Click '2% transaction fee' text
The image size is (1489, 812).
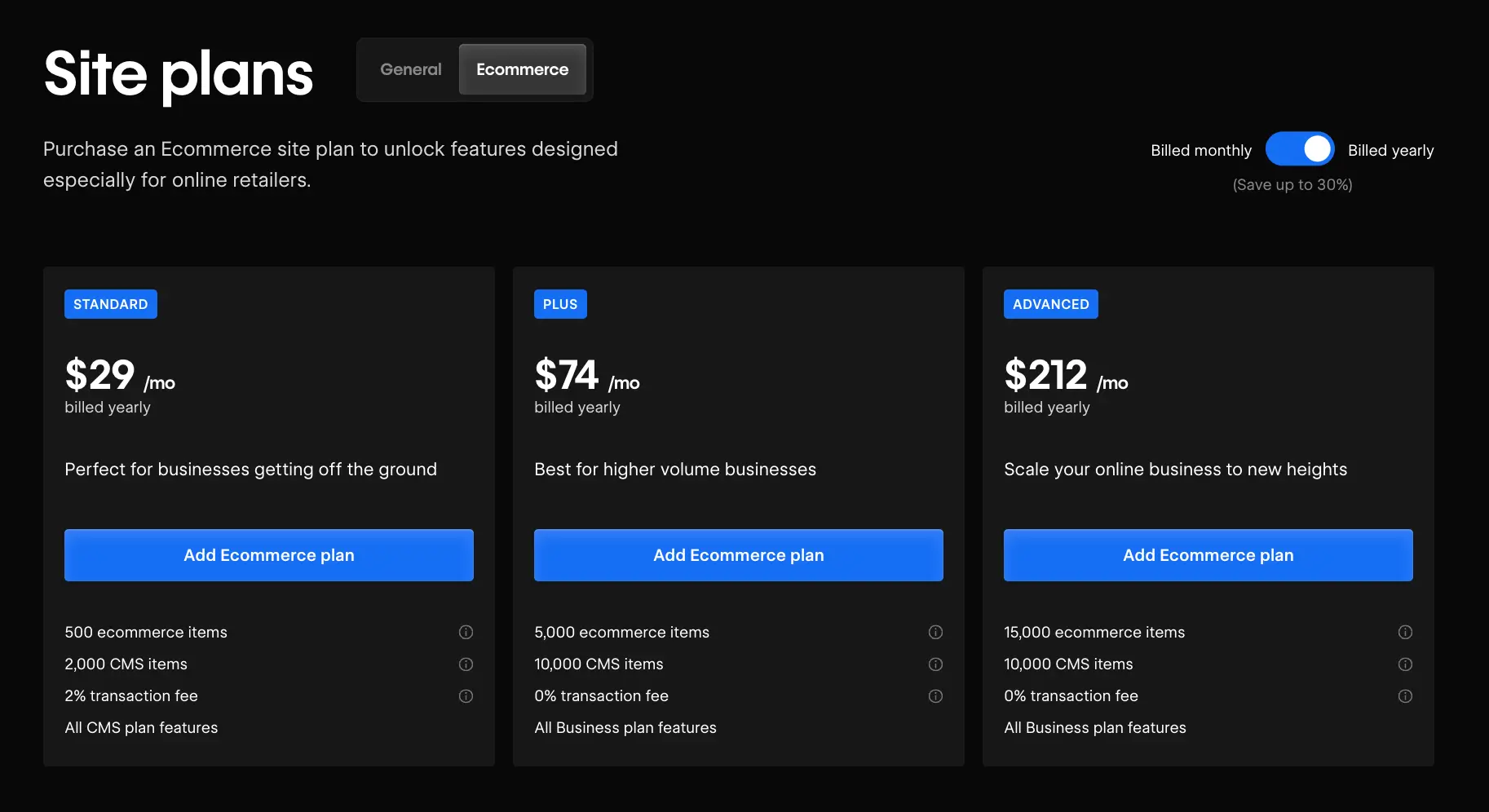[x=131, y=695]
